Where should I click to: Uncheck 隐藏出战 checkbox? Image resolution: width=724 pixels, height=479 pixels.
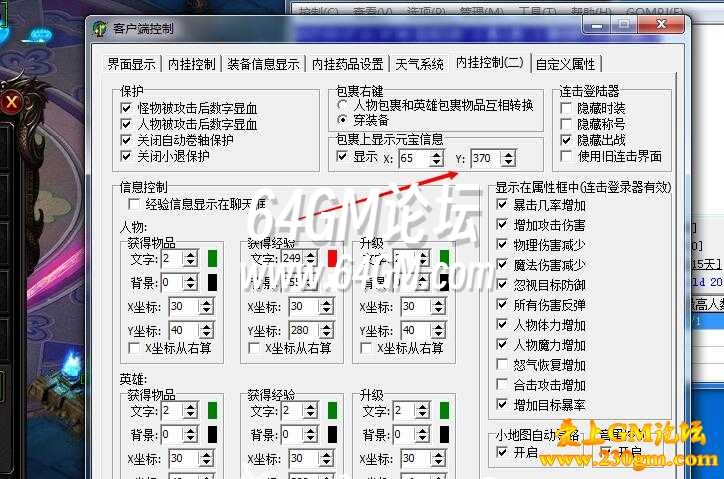coord(566,140)
